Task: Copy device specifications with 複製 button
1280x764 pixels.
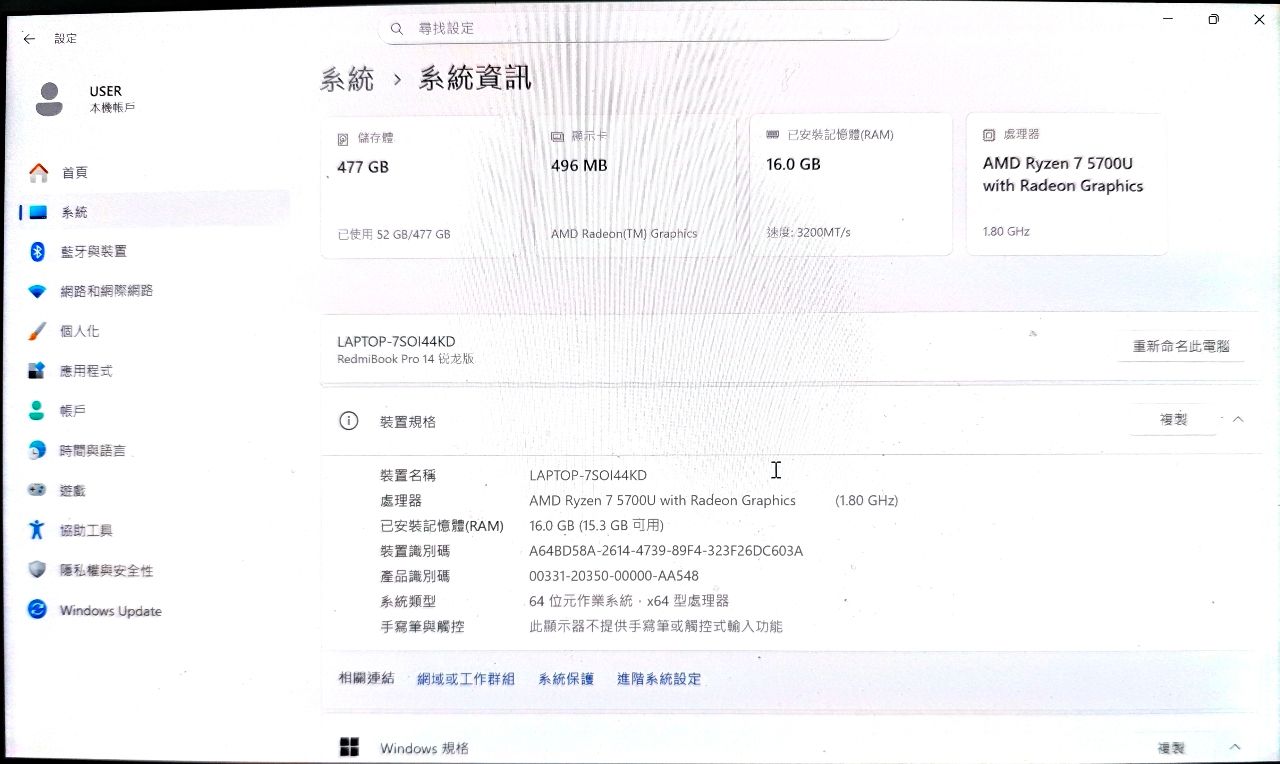Action: point(1173,420)
